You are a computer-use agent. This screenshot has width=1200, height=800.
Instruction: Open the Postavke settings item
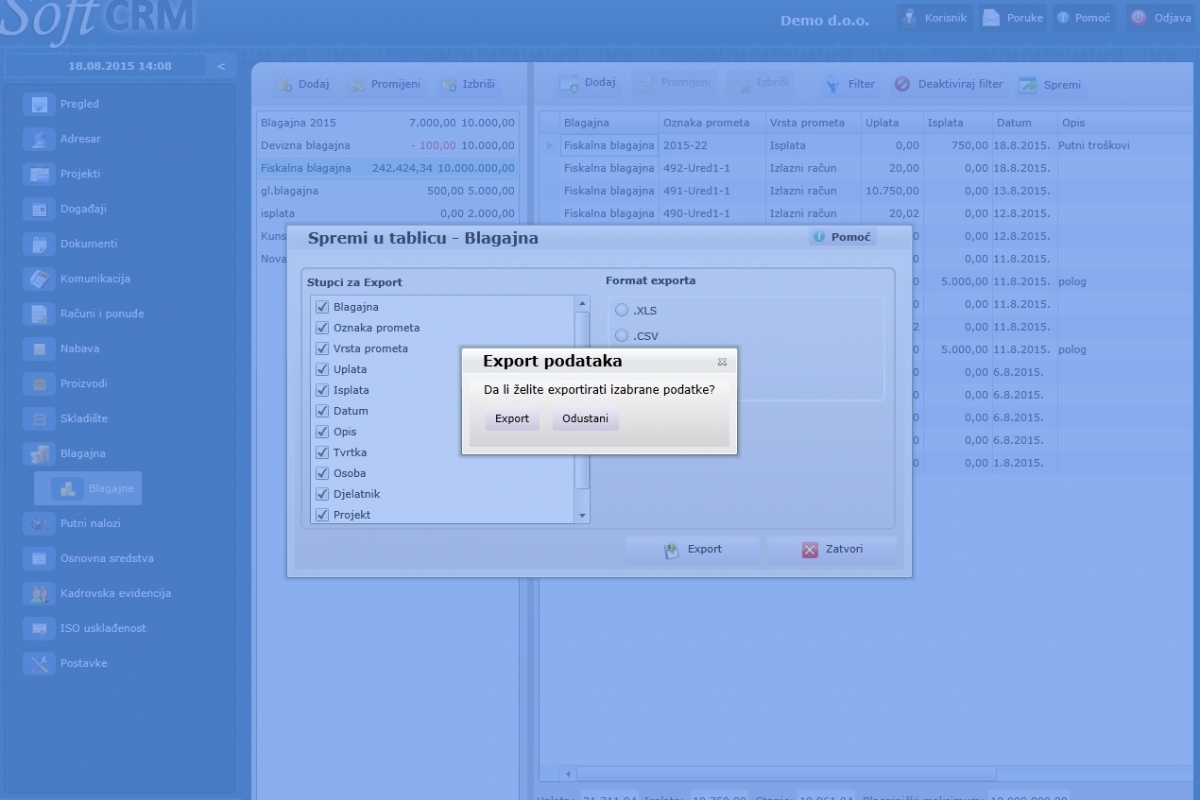pyautogui.click(x=84, y=663)
